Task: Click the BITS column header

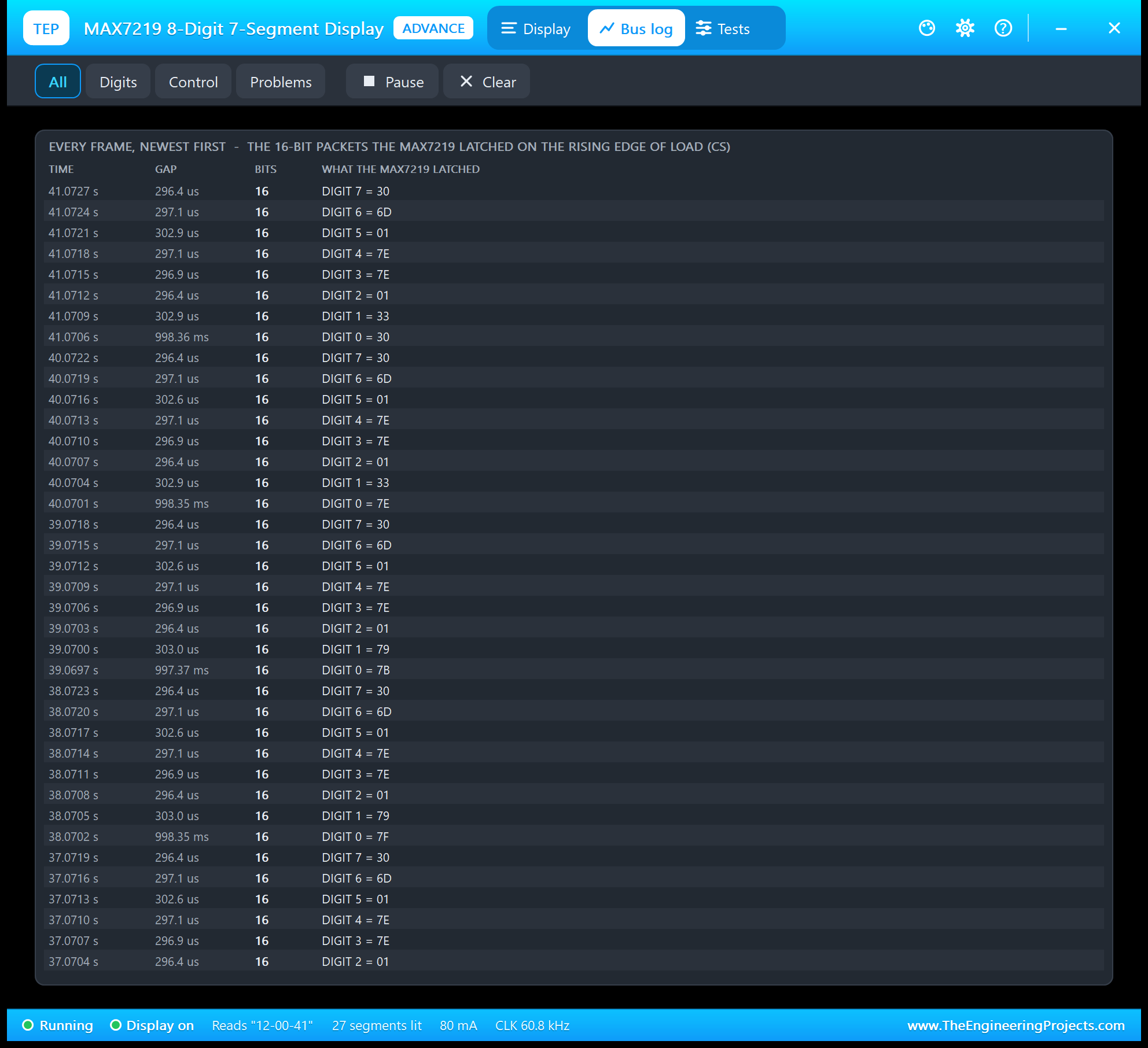Action: pyautogui.click(x=266, y=169)
